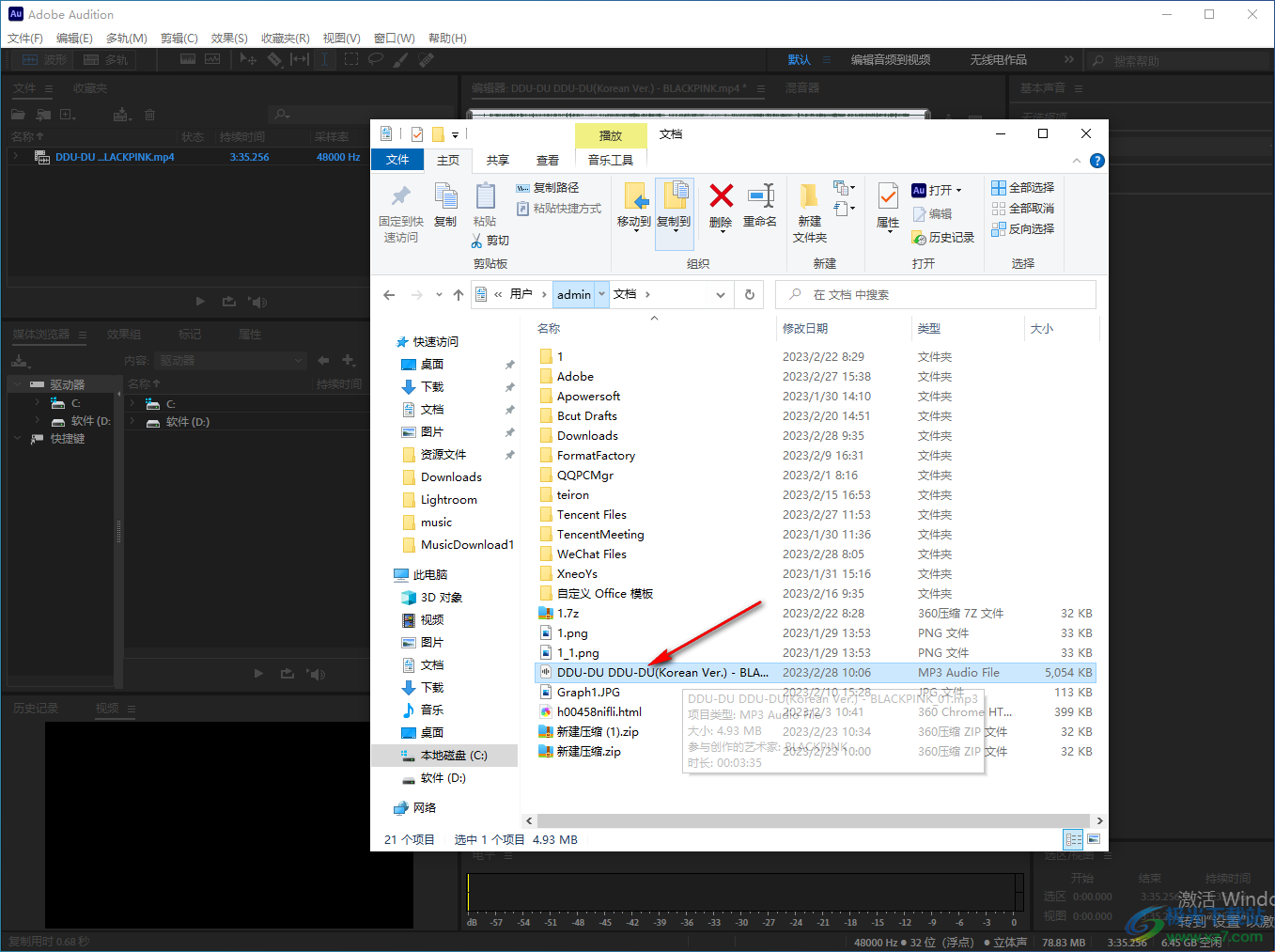This screenshot has height=952, width=1275.
Task: Select 本地磁盘 (C:) in navigation pane
Action: coord(444,756)
